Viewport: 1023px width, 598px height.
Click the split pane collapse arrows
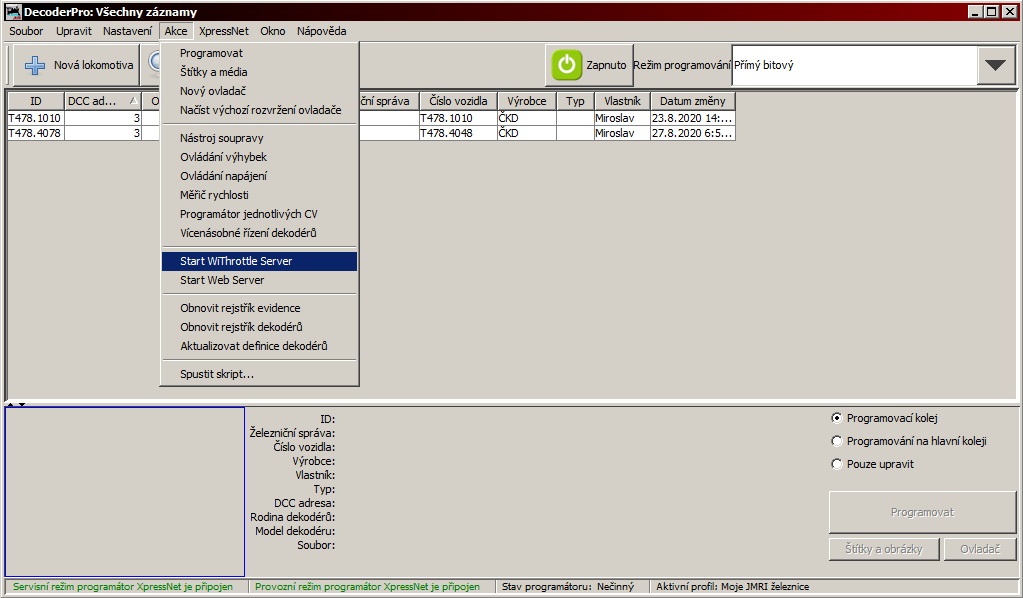pyautogui.click(x=16, y=404)
